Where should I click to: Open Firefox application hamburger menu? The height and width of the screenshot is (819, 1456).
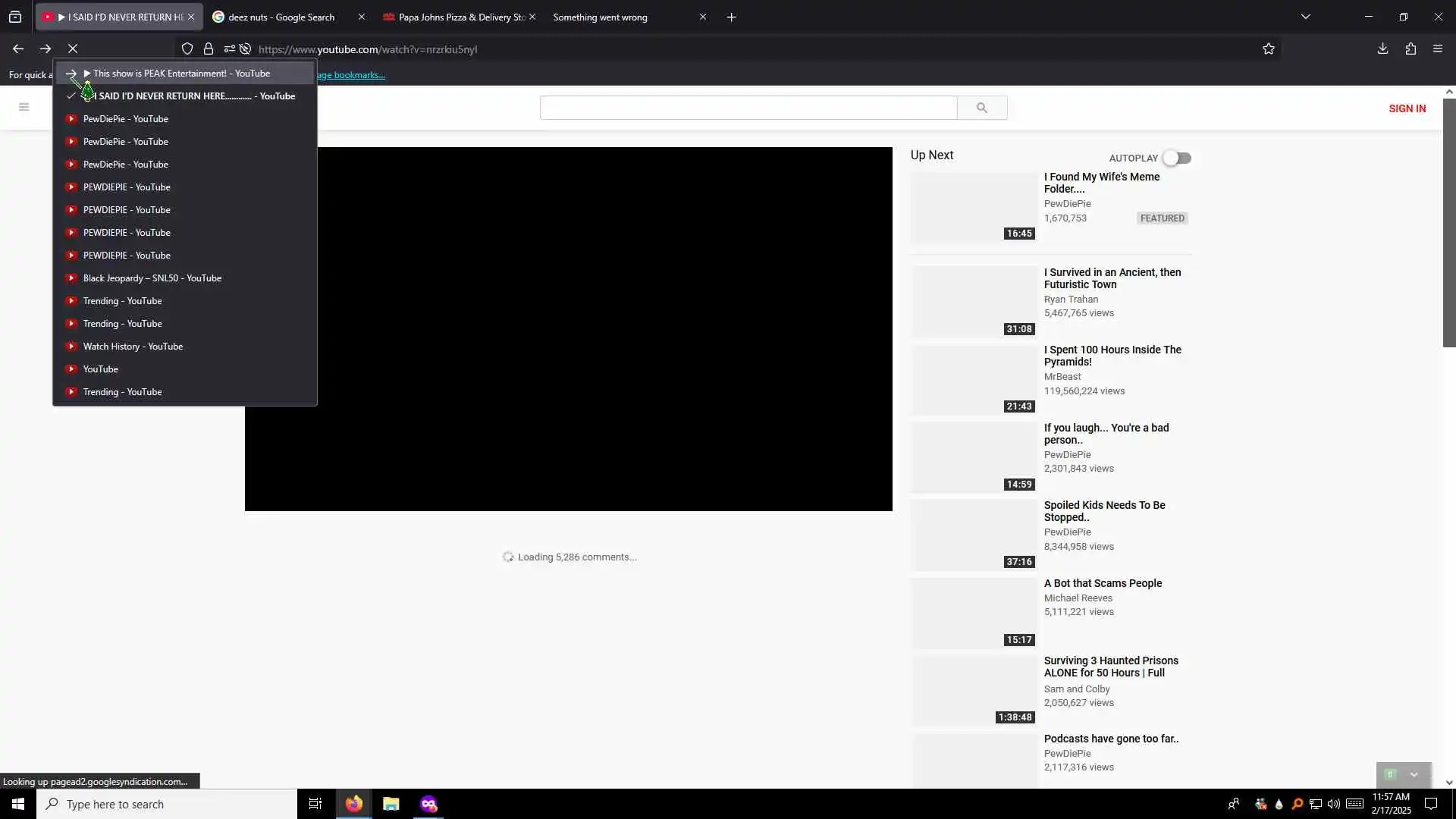tap(1438, 49)
